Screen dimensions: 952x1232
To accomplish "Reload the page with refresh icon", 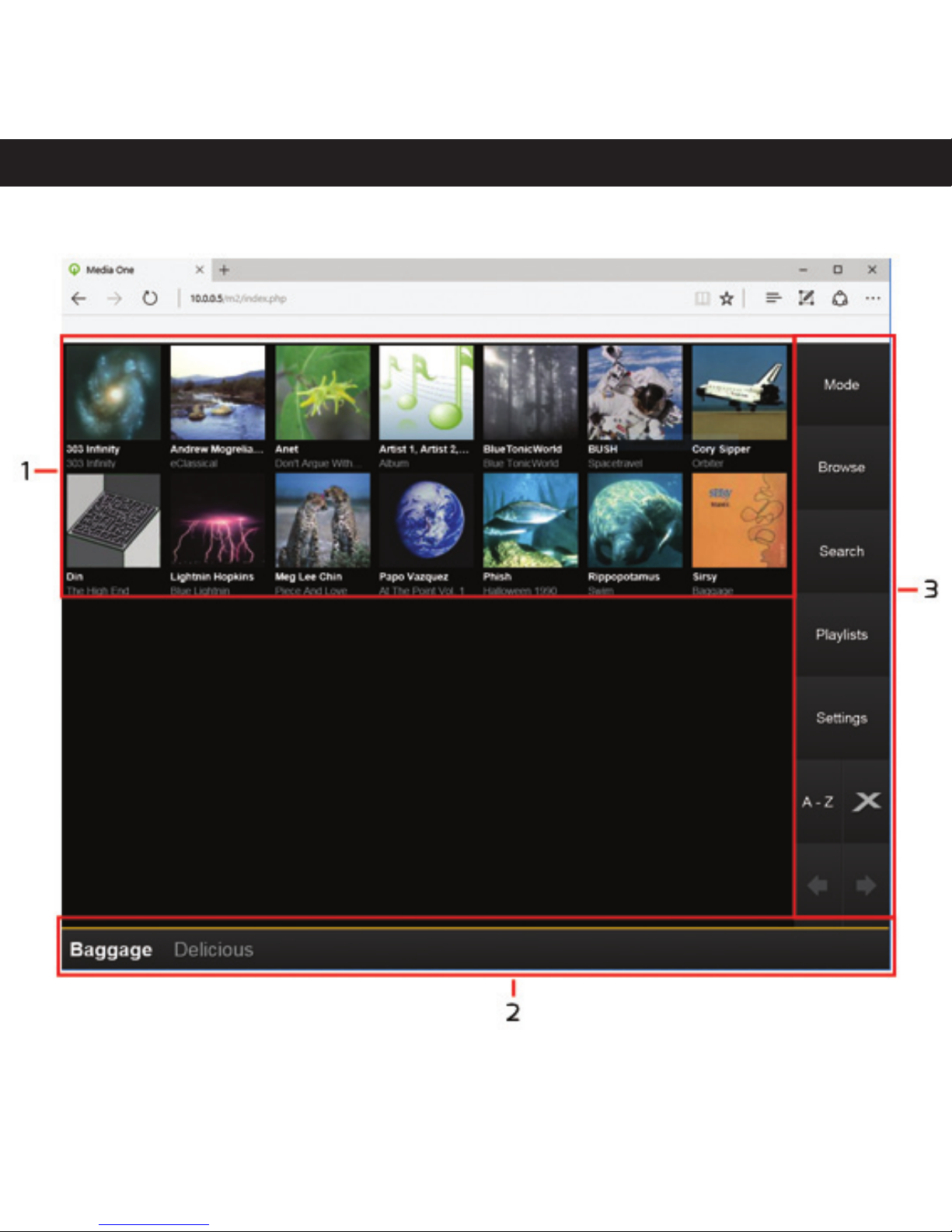I will tap(150, 298).
